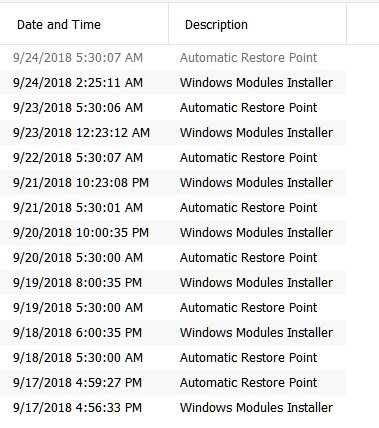Viewport: 379px width, 428px height.
Task: Select the 9/19/2018 5:30:00 AM row
Action: click(173, 308)
